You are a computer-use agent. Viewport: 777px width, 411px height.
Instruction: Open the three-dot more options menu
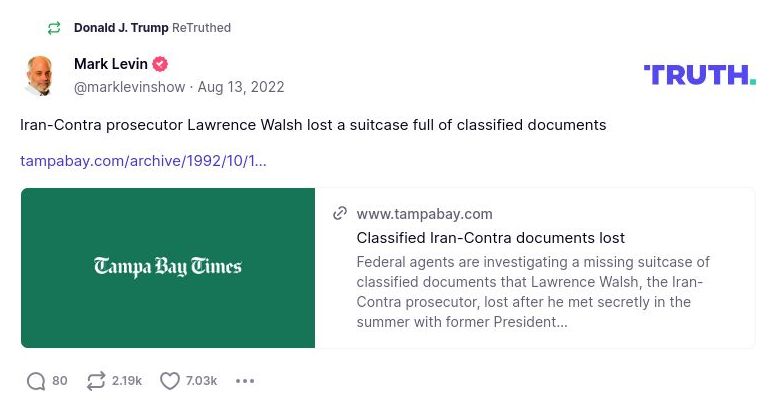(x=245, y=381)
